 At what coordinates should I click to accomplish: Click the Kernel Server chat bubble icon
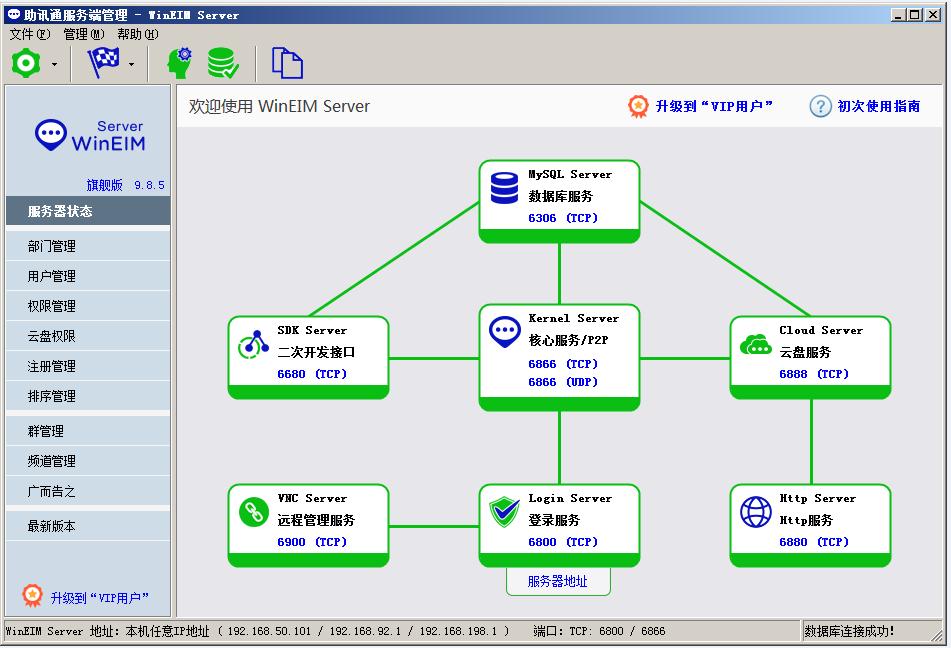tap(505, 332)
